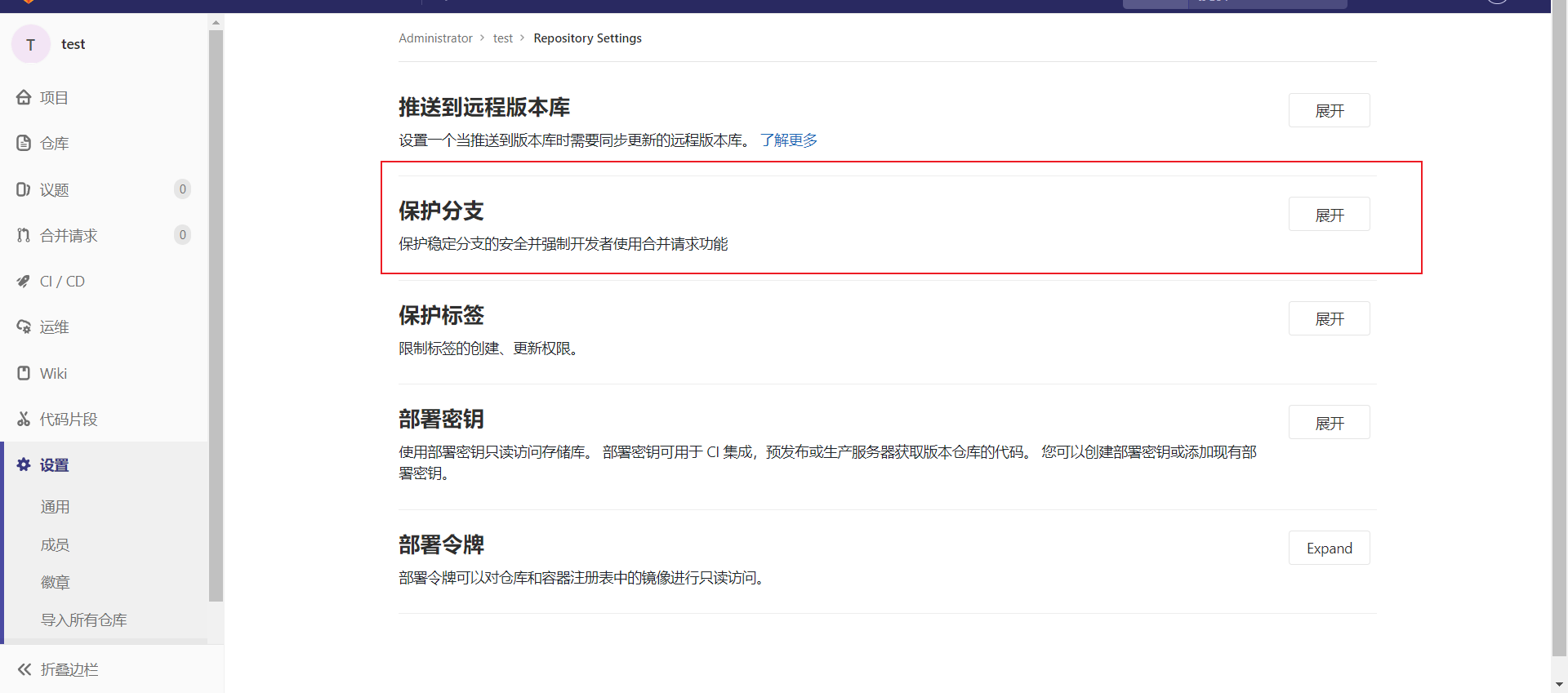This screenshot has height=693, width=1568.
Task: Click the T project avatar
Action: [x=31, y=44]
